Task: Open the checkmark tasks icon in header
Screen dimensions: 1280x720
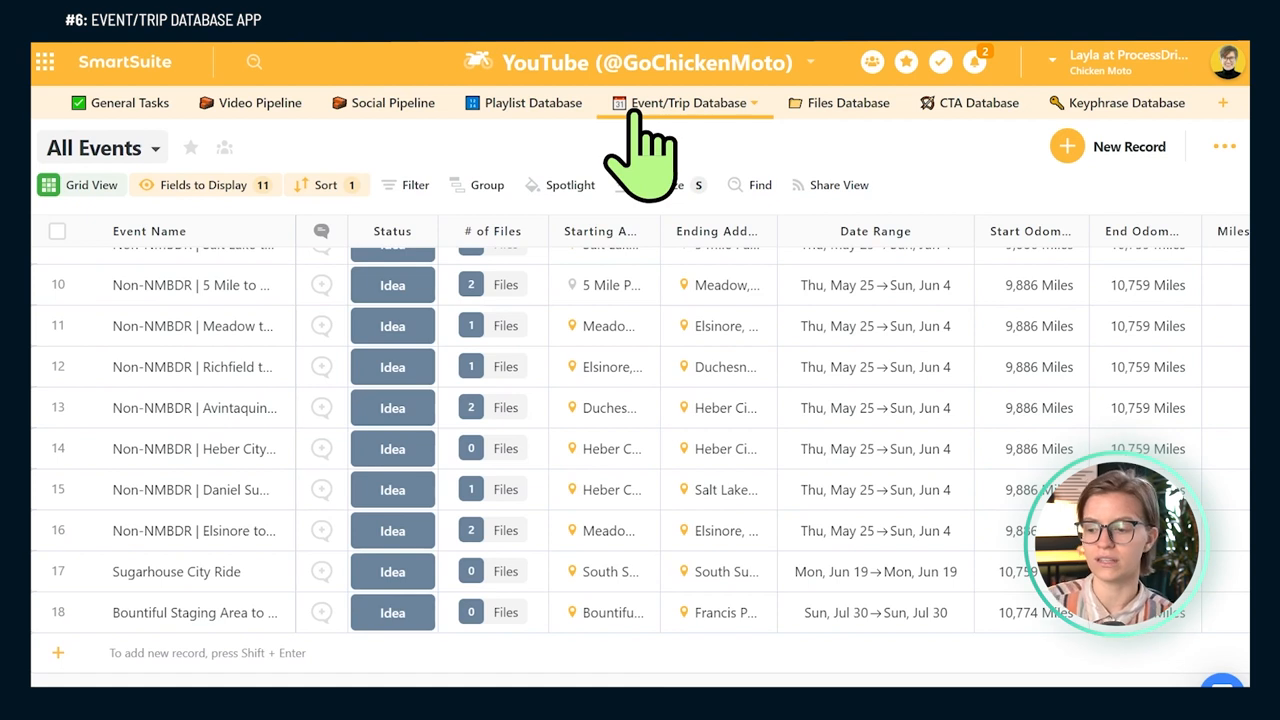Action: [x=940, y=62]
